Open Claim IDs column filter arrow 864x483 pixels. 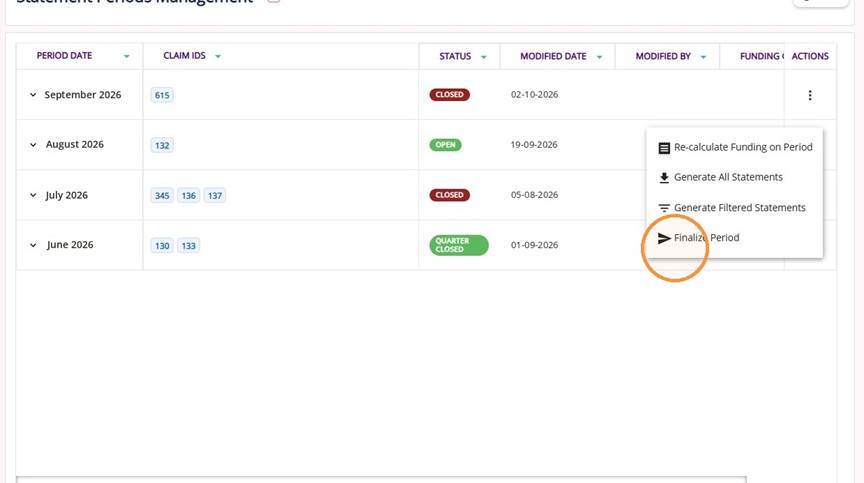[x=218, y=56]
